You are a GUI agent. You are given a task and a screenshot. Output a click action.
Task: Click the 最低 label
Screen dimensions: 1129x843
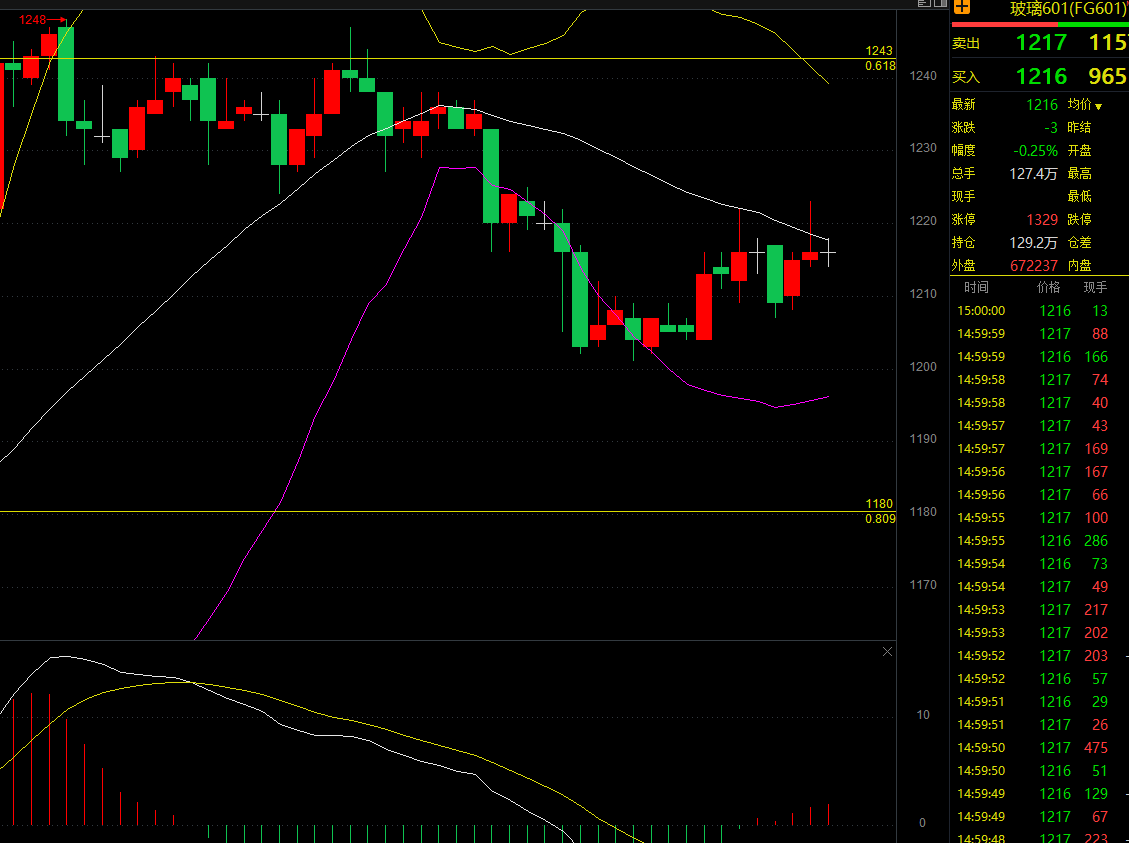pos(1079,197)
